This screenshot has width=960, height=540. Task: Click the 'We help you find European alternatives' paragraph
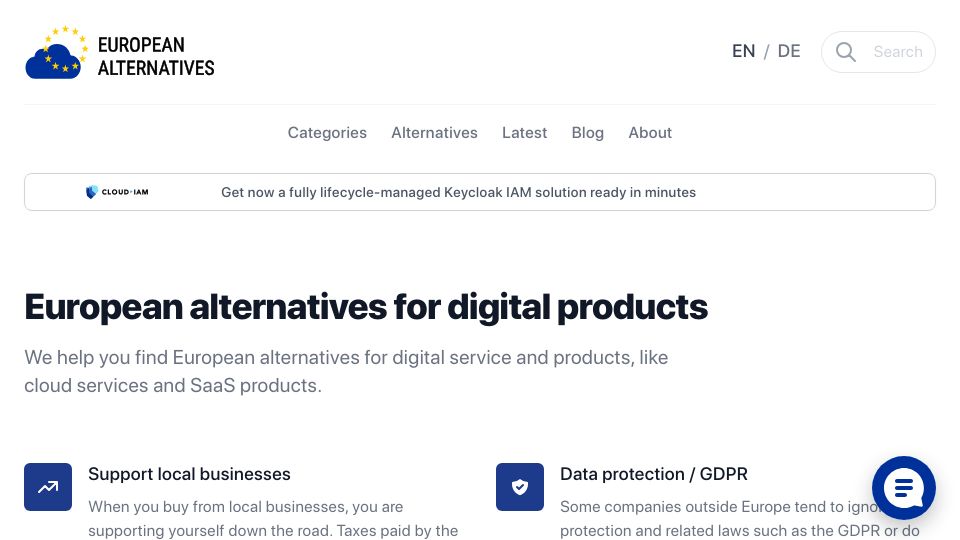click(x=346, y=371)
